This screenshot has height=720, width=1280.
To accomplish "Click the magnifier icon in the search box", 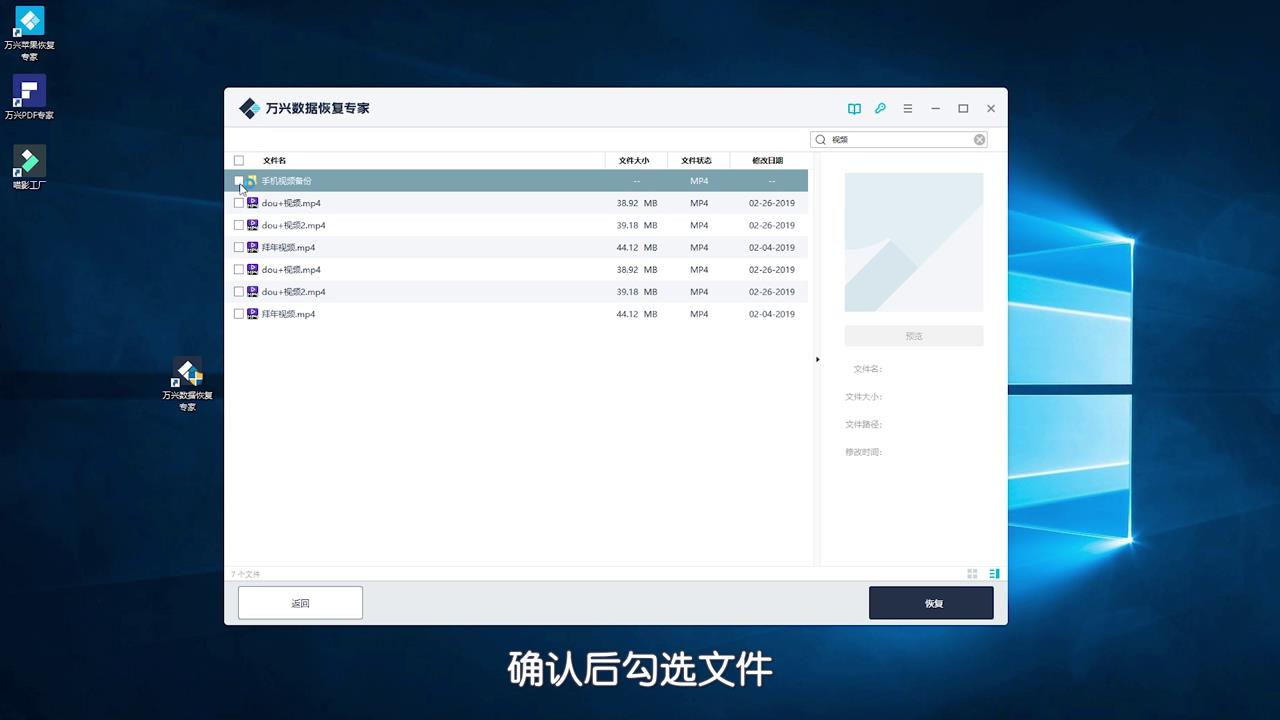I will click(820, 139).
